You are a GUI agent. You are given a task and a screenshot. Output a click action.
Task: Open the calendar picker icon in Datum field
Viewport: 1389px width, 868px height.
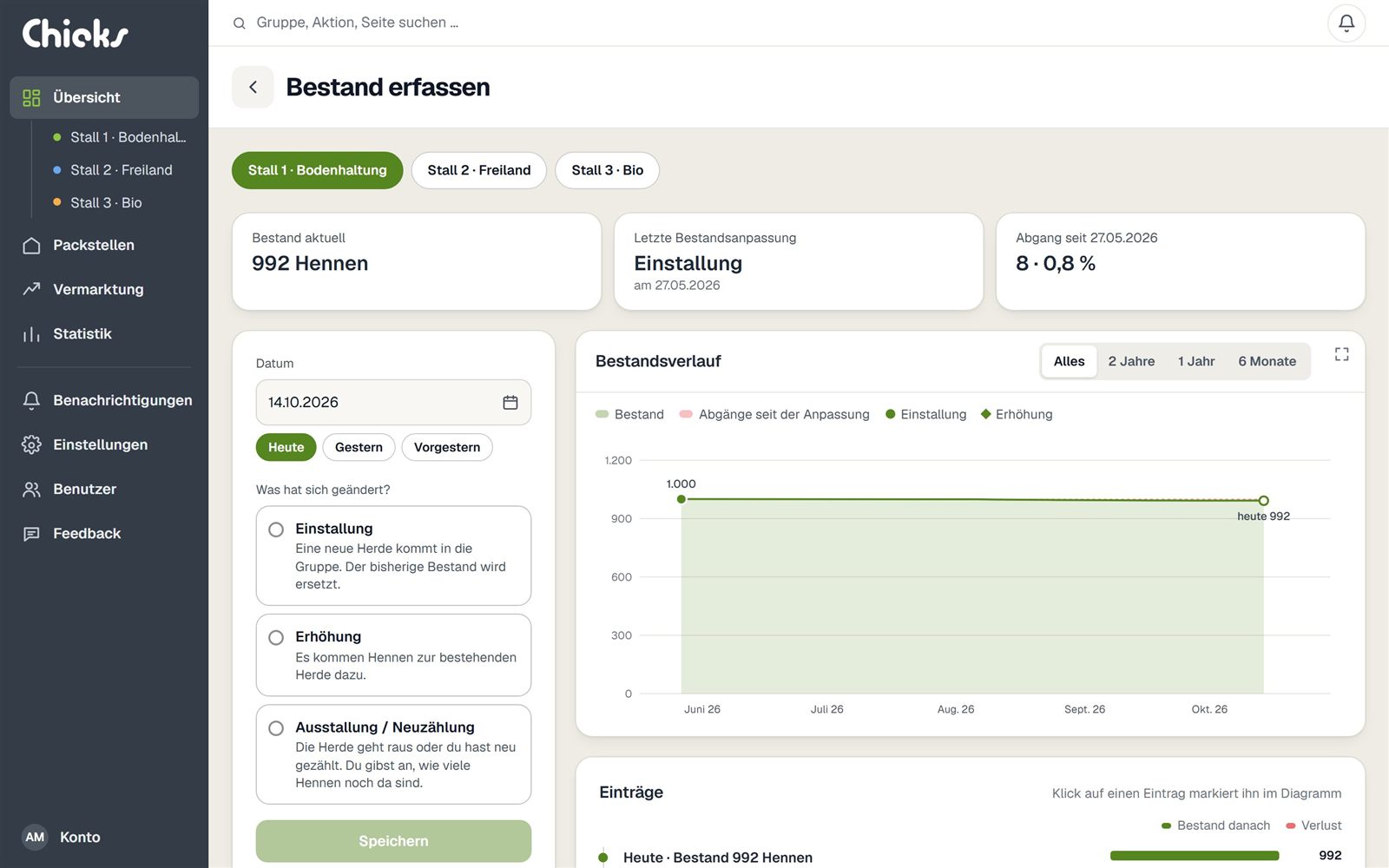point(510,402)
